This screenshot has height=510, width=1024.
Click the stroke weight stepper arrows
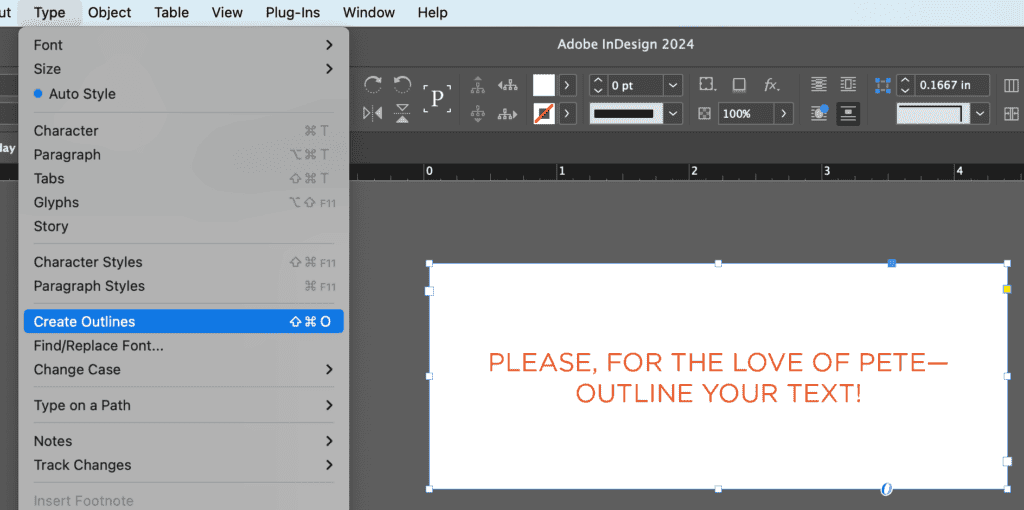pos(598,85)
